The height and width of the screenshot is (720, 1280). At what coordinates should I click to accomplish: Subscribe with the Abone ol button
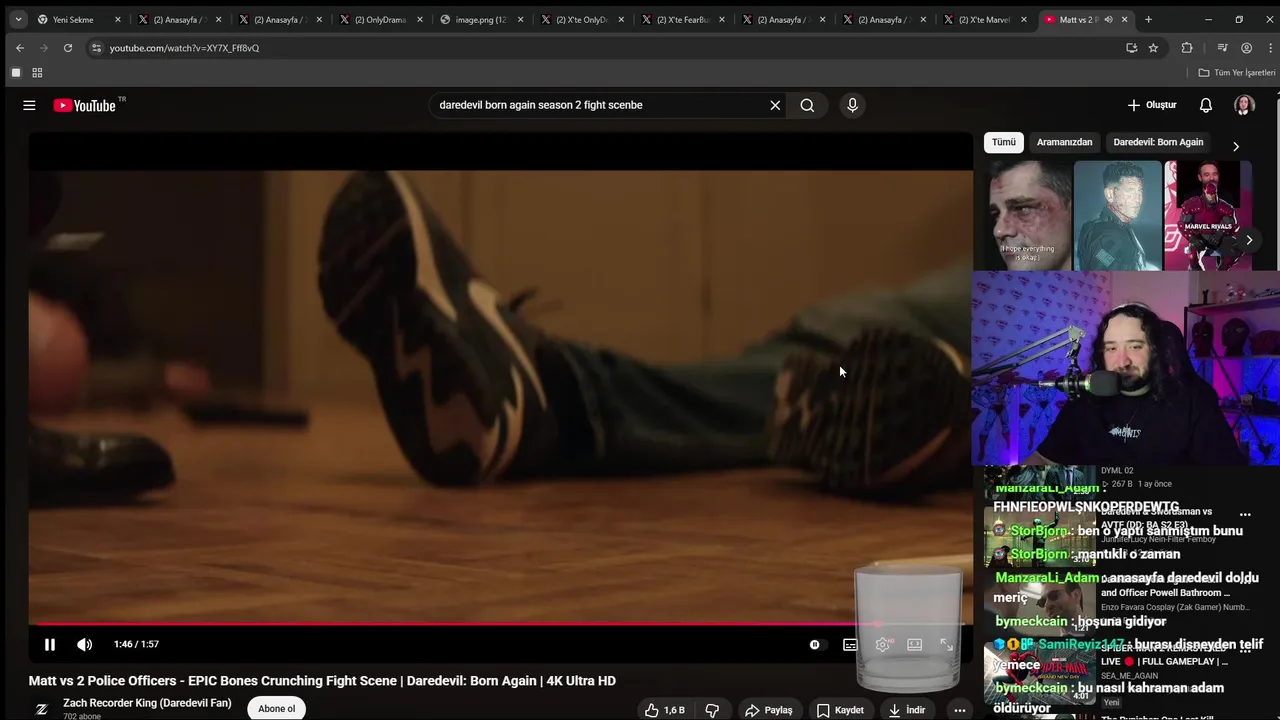tap(276, 709)
